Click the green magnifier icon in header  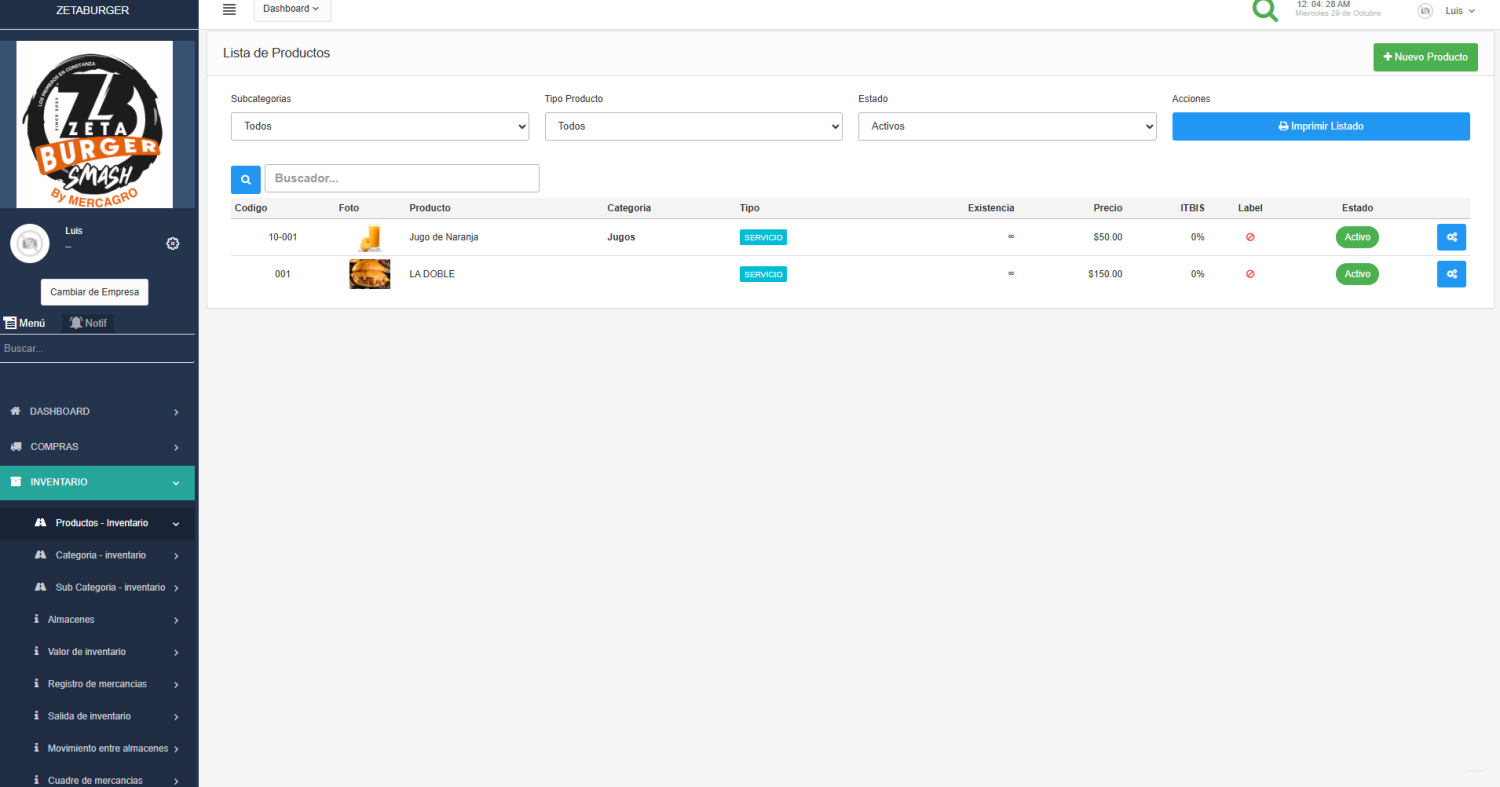click(x=1265, y=10)
